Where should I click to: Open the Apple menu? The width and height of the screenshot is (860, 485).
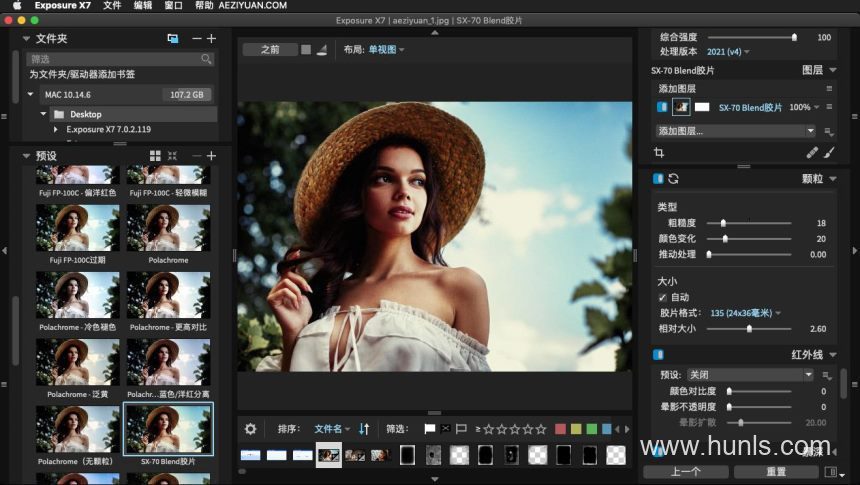click(x=17, y=5)
